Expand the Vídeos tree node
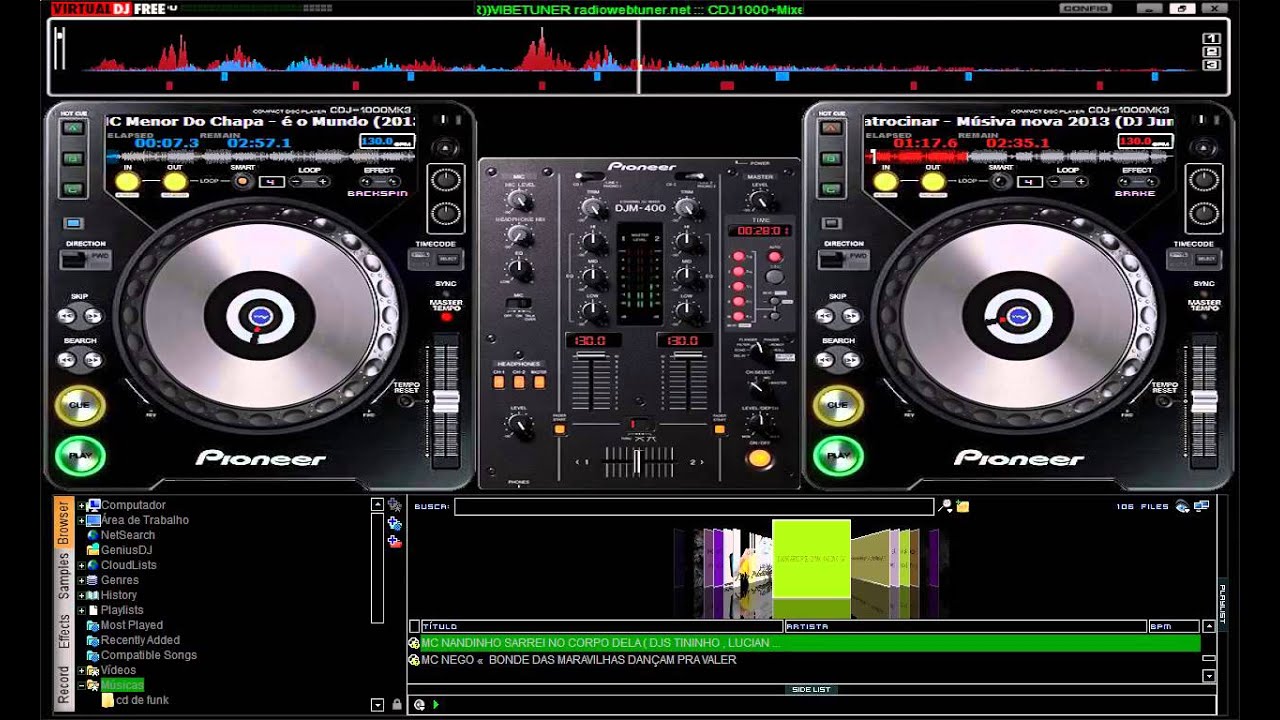 (82, 670)
